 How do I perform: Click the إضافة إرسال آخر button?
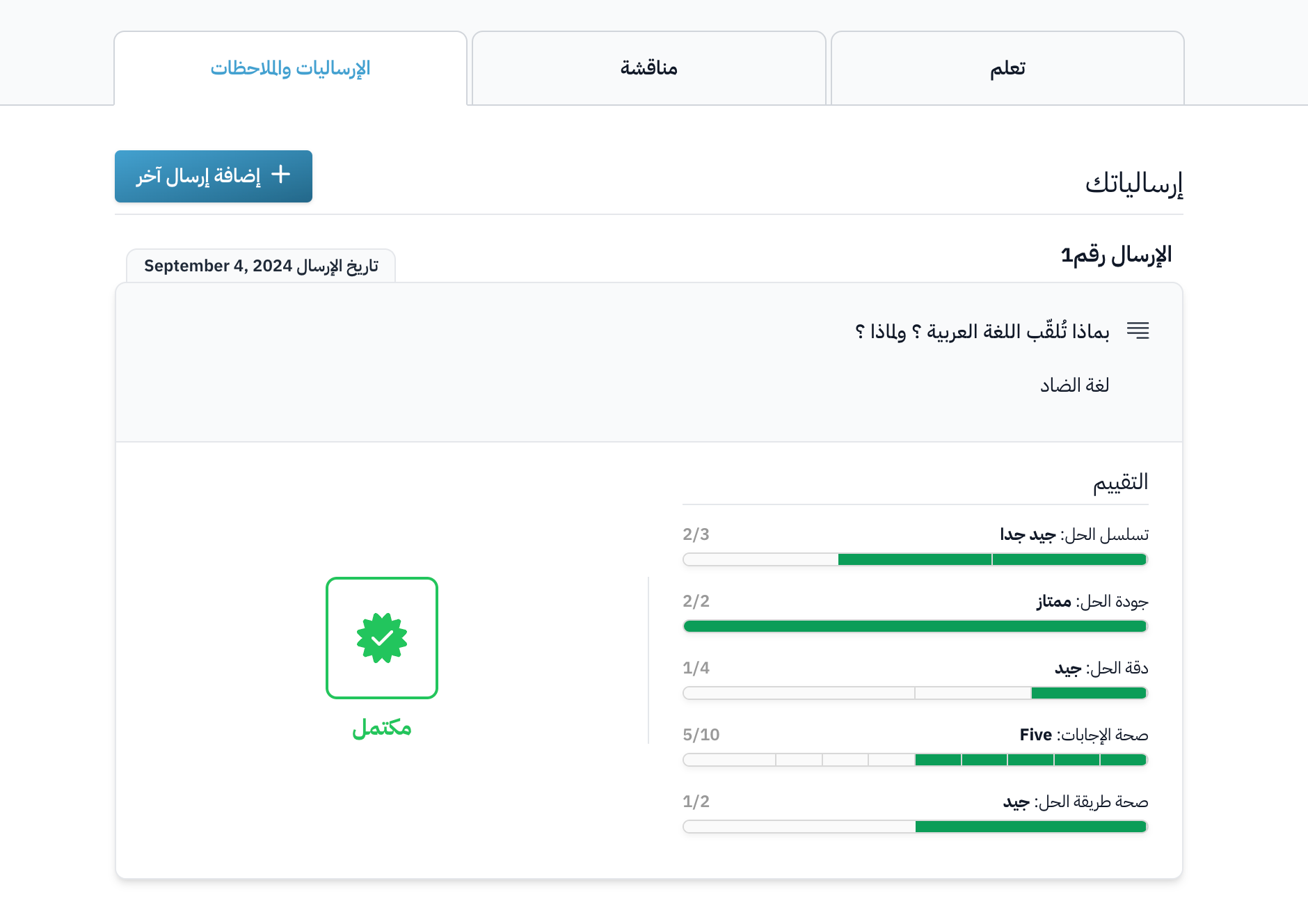[x=214, y=176]
